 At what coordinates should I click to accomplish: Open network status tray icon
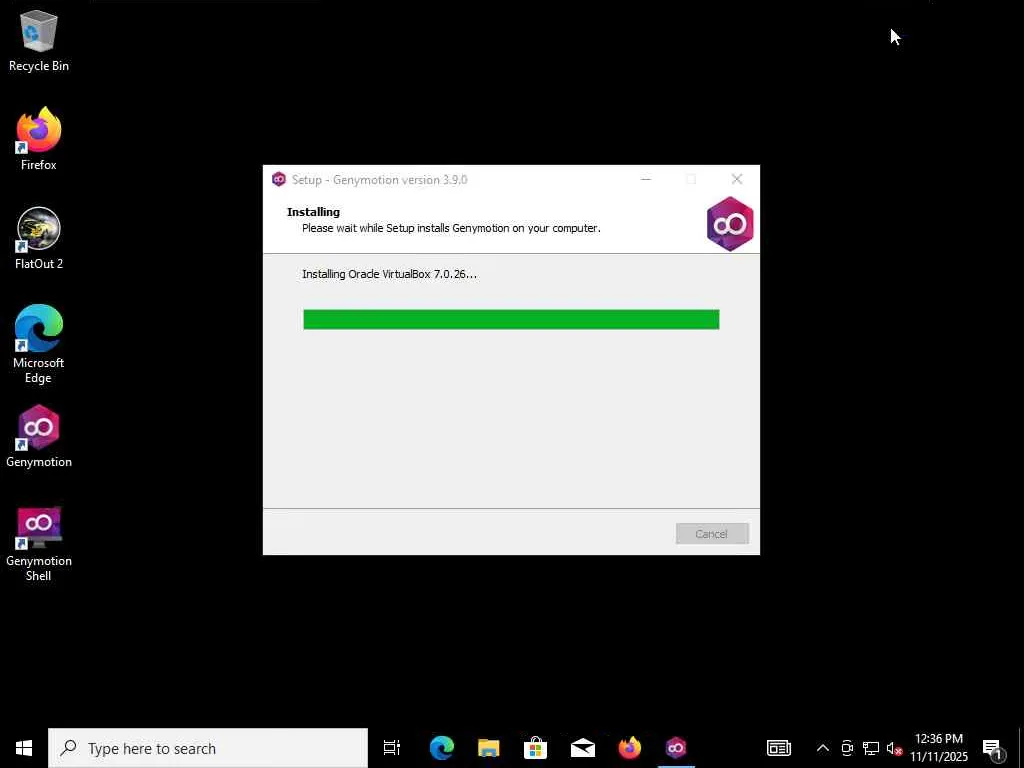click(x=871, y=748)
